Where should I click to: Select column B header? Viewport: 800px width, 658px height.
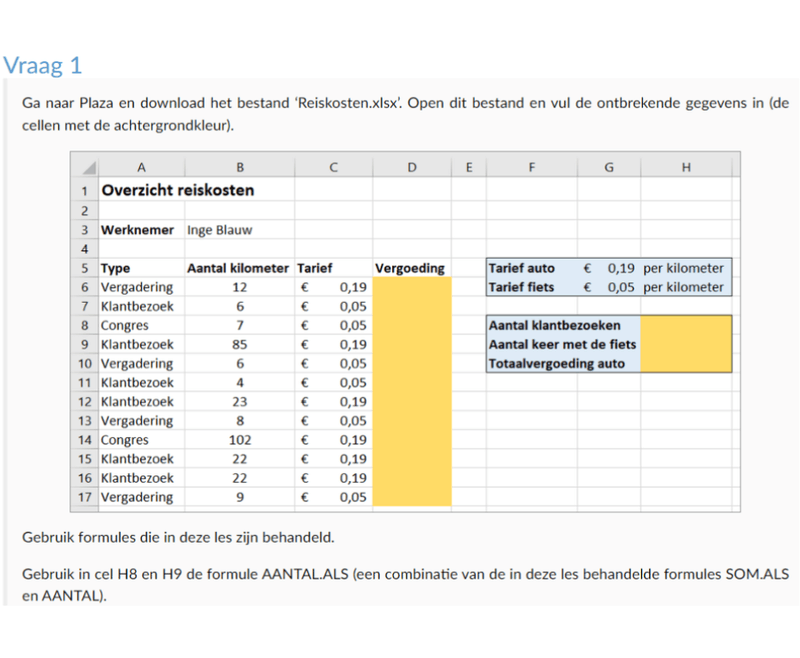tap(240, 167)
